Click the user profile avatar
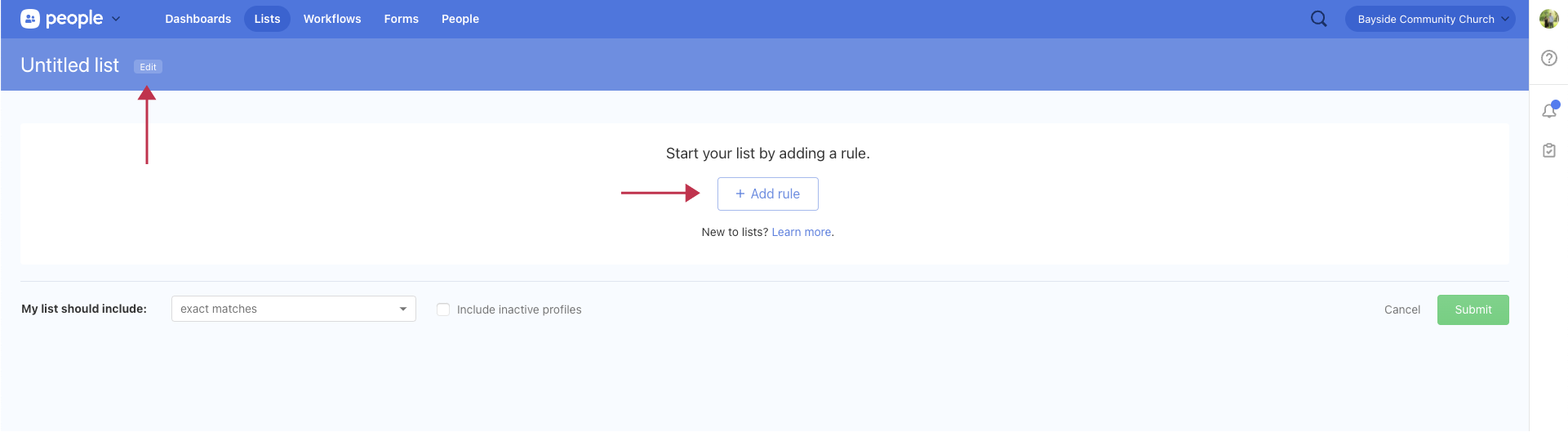 (1548, 19)
